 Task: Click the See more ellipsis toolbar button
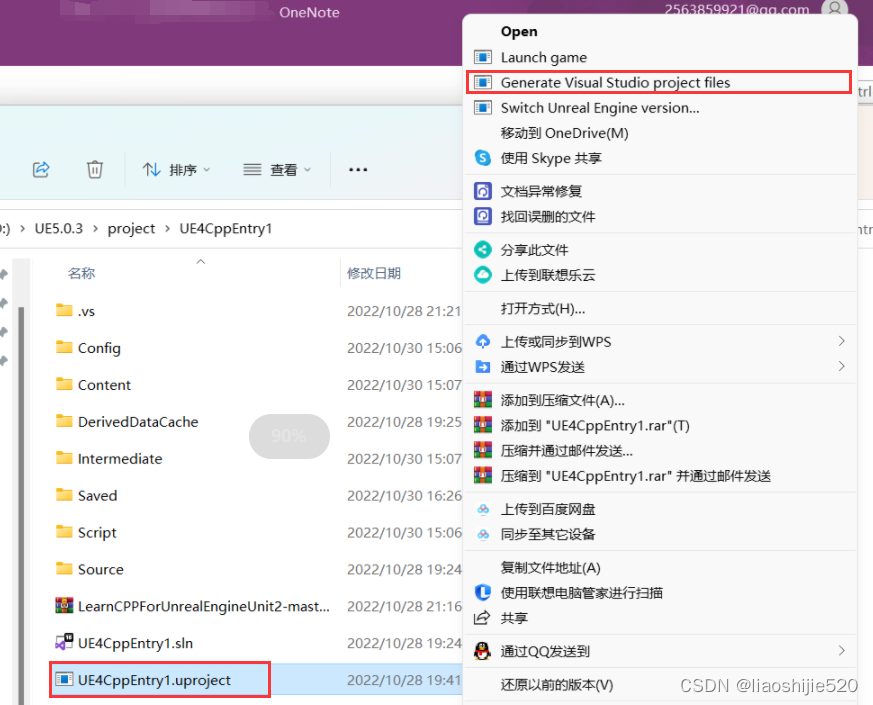click(358, 170)
